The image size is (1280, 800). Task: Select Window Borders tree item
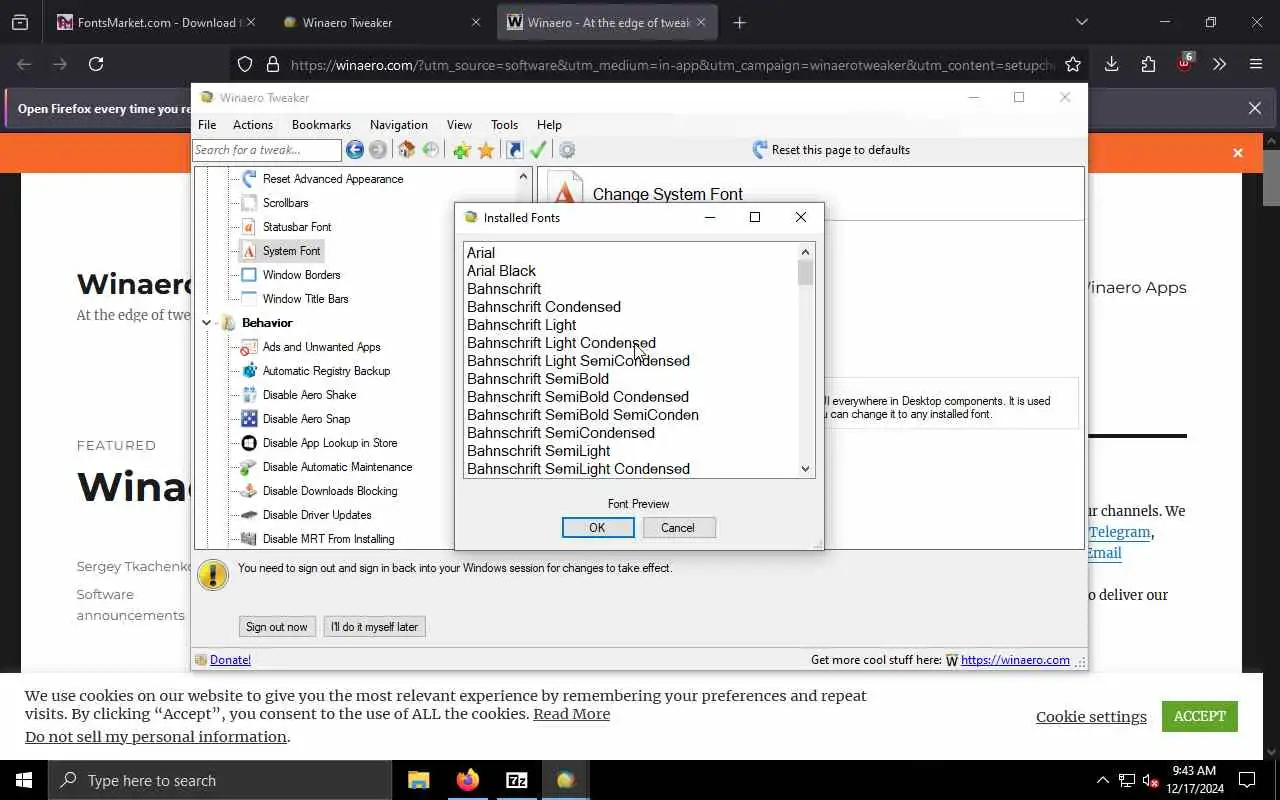301,275
